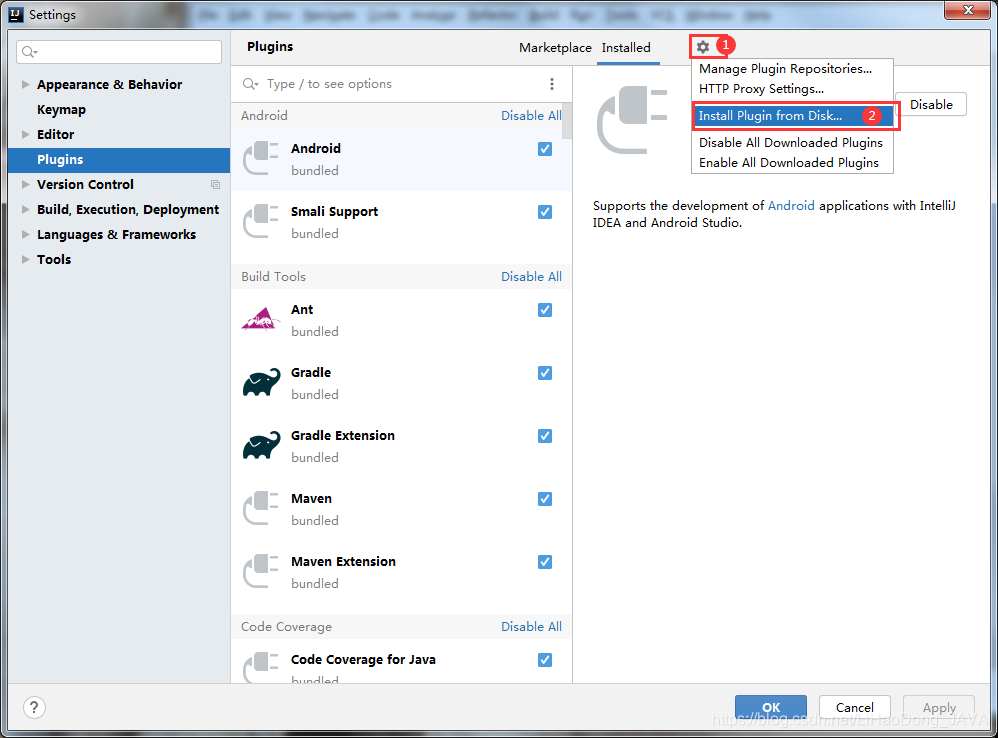This screenshot has height=738, width=998.
Task: Click the settings search magnifier icon
Action: click(29, 52)
